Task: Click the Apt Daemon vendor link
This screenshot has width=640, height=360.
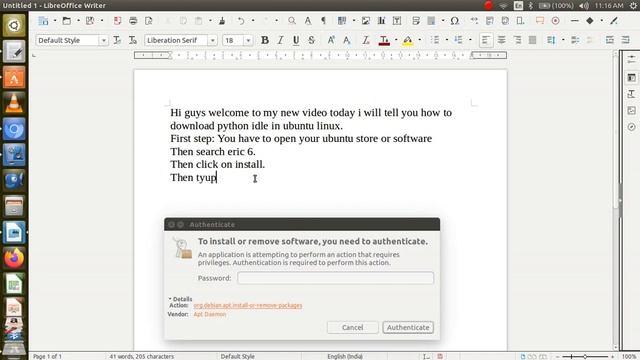Action: pos(210,314)
